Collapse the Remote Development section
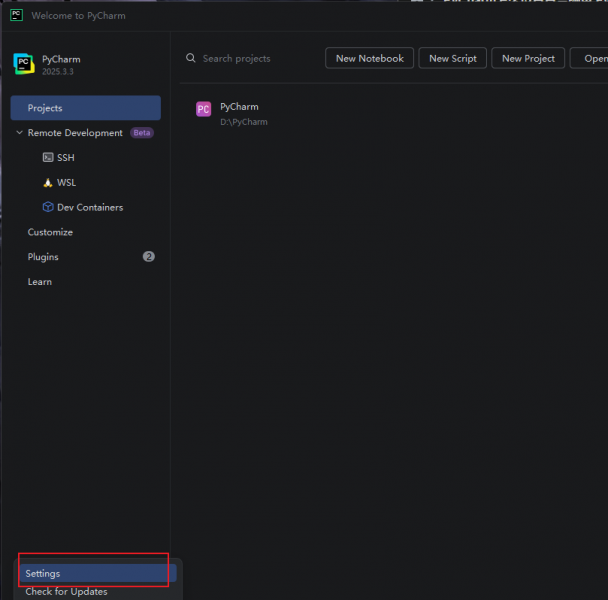608x600 pixels. [19, 133]
